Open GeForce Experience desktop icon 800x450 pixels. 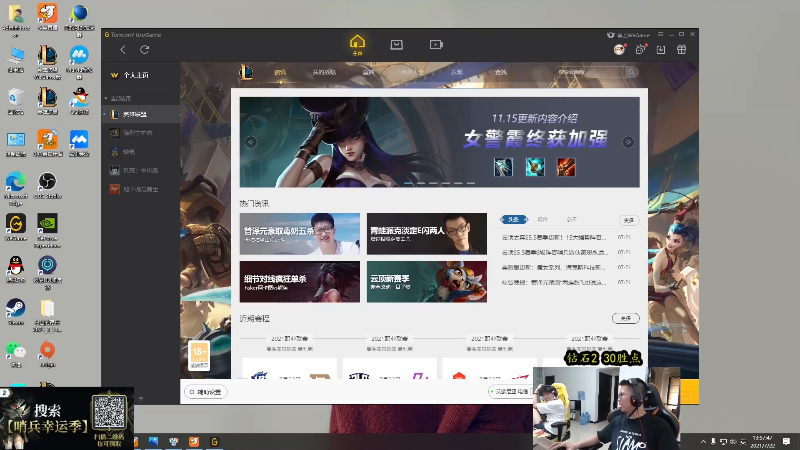pos(47,231)
